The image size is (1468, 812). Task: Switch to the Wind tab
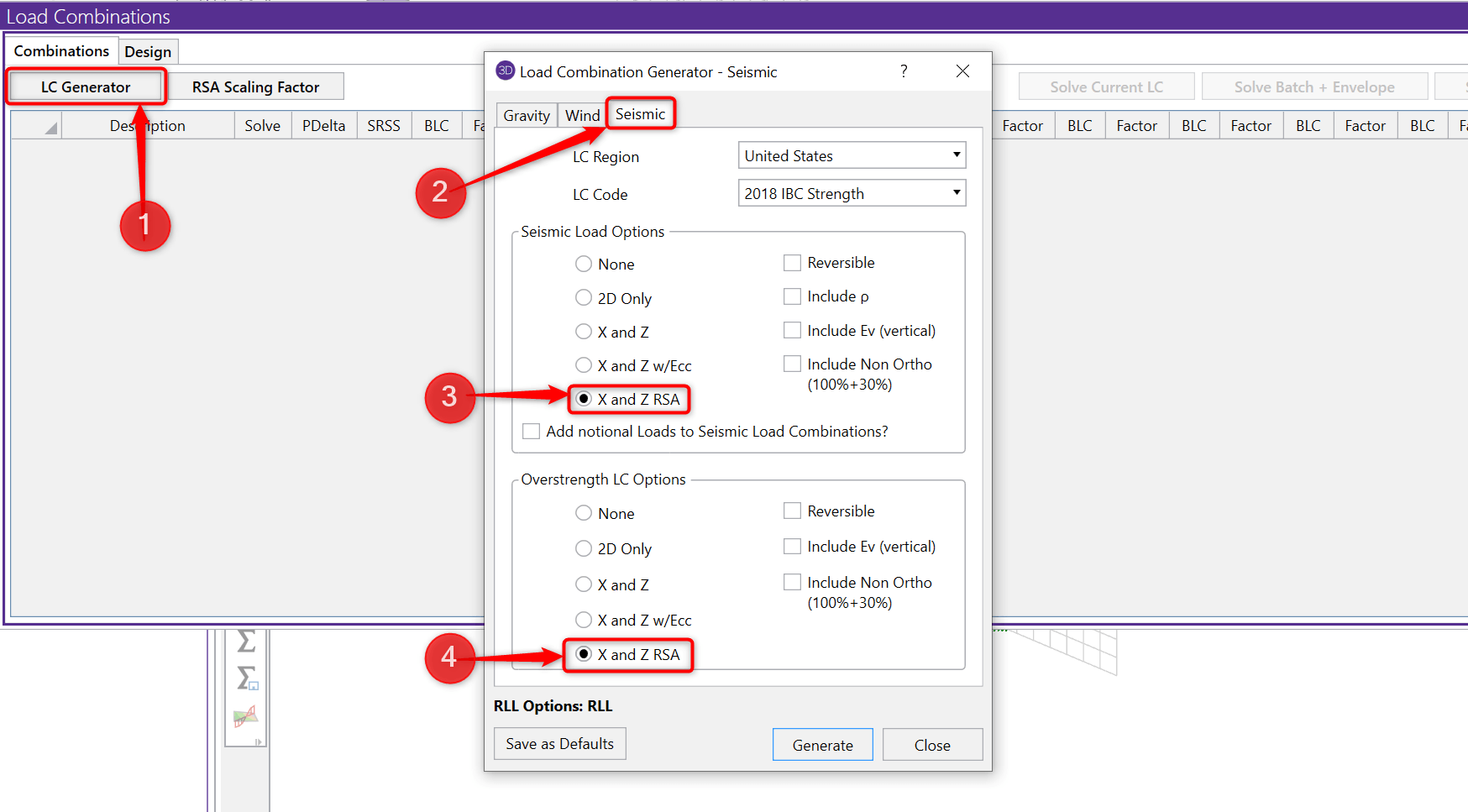582,116
